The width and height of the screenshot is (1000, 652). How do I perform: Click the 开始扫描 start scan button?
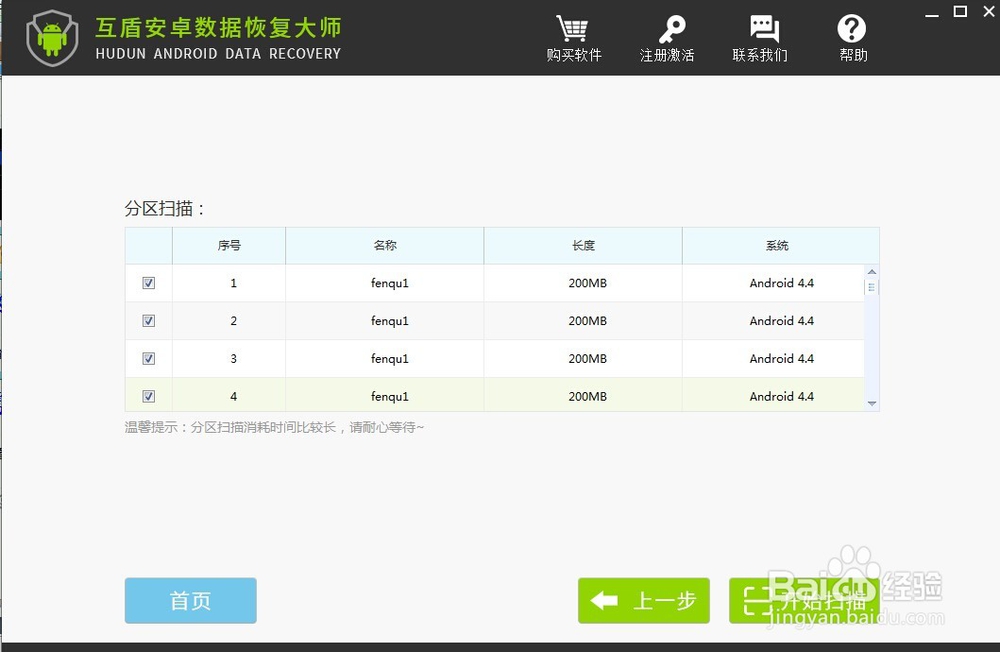click(810, 600)
